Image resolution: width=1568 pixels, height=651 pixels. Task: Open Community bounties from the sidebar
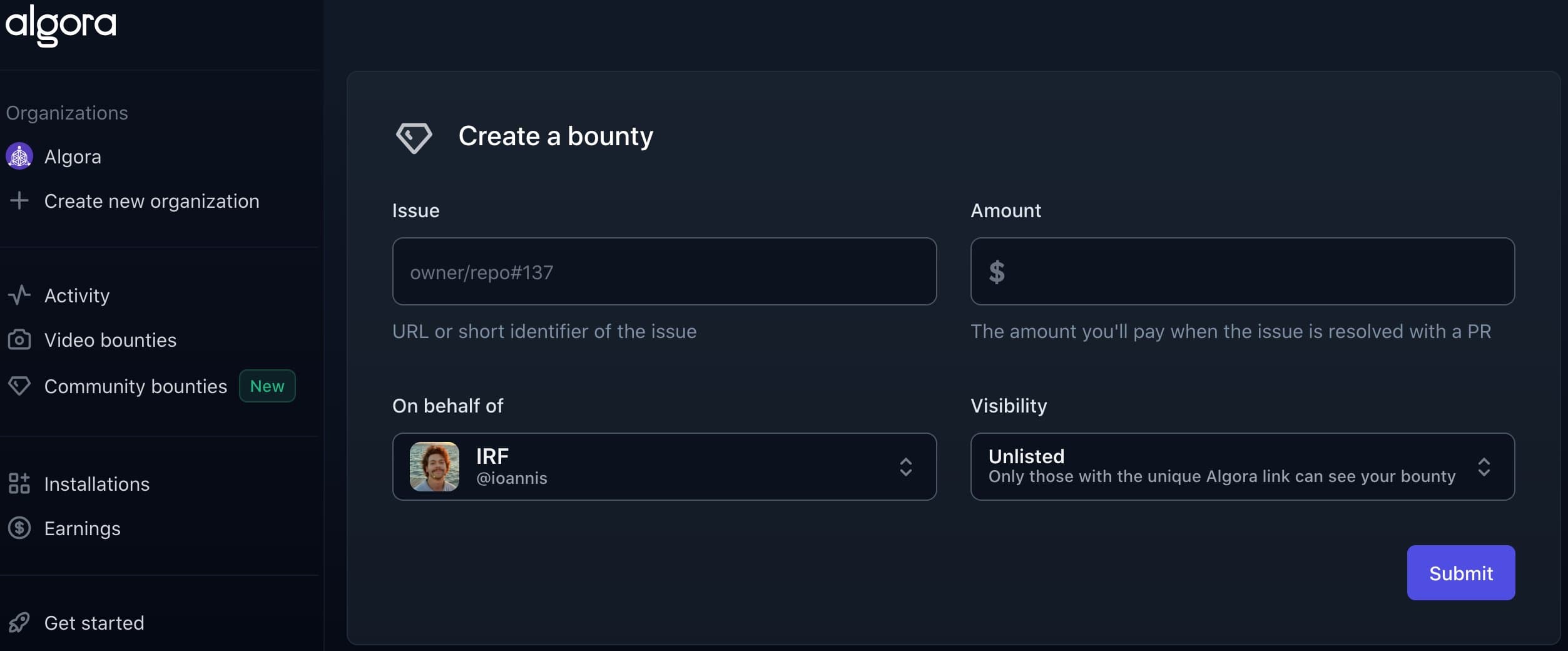(x=136, y=386)
